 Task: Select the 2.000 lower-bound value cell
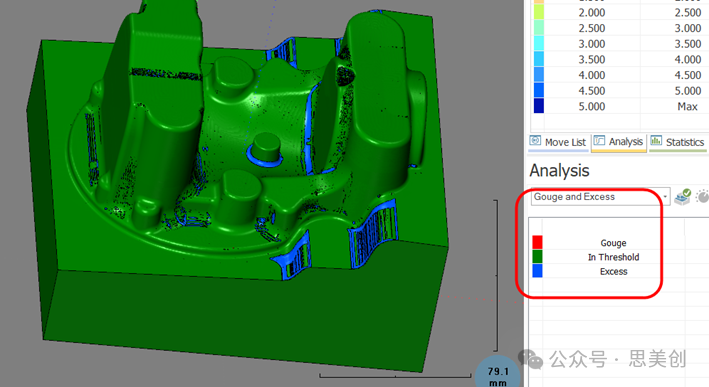[x=591, y=13]
